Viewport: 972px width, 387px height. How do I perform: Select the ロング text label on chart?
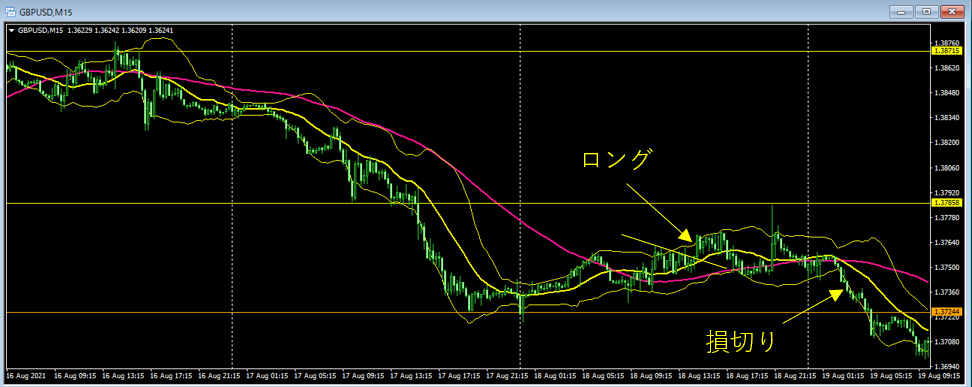tap(616, 159)
